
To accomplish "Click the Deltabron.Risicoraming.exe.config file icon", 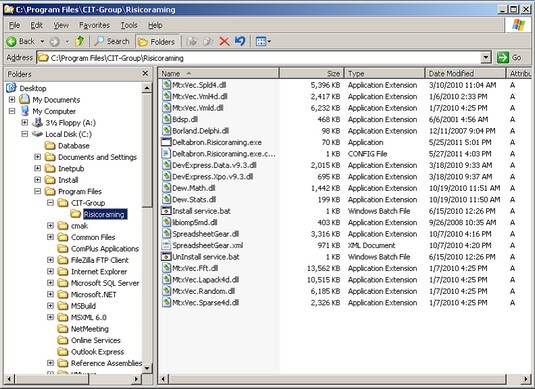I will [x=166, y=154].
